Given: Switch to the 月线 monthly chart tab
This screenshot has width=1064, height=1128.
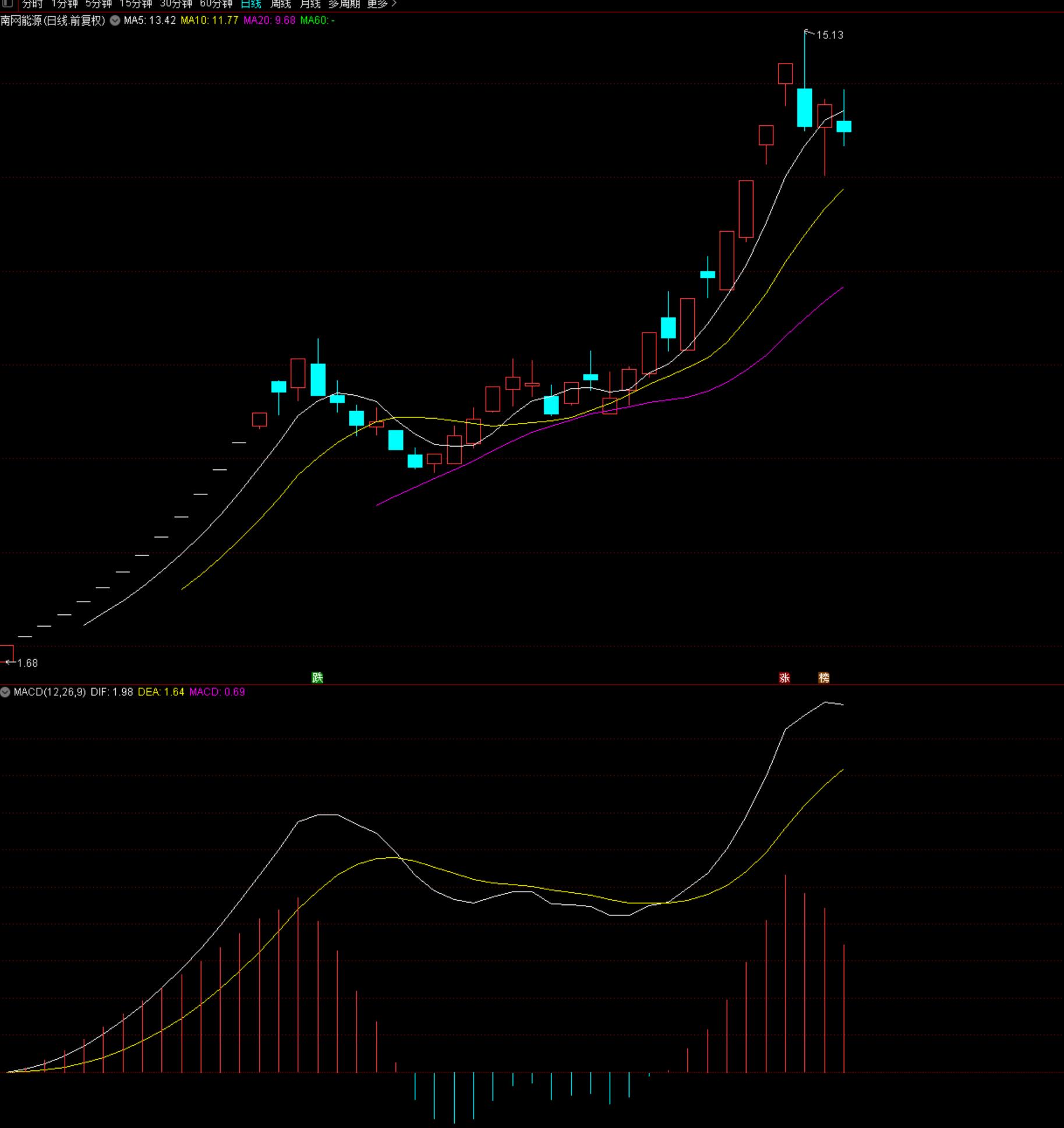Looking at the screenshot, I should (x=310, y=4).
